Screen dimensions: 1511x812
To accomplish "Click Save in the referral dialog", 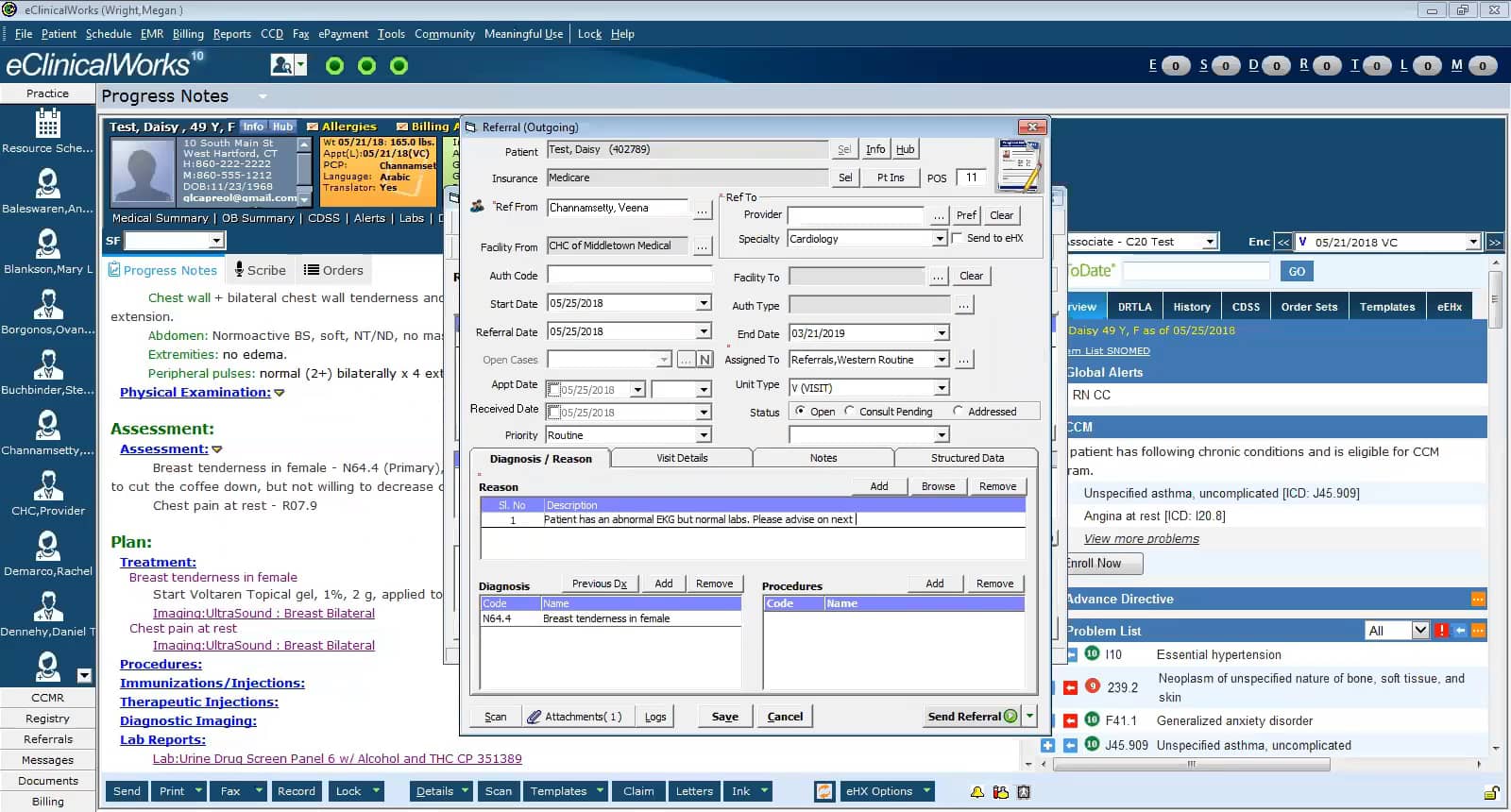I will tap(725, 717).
